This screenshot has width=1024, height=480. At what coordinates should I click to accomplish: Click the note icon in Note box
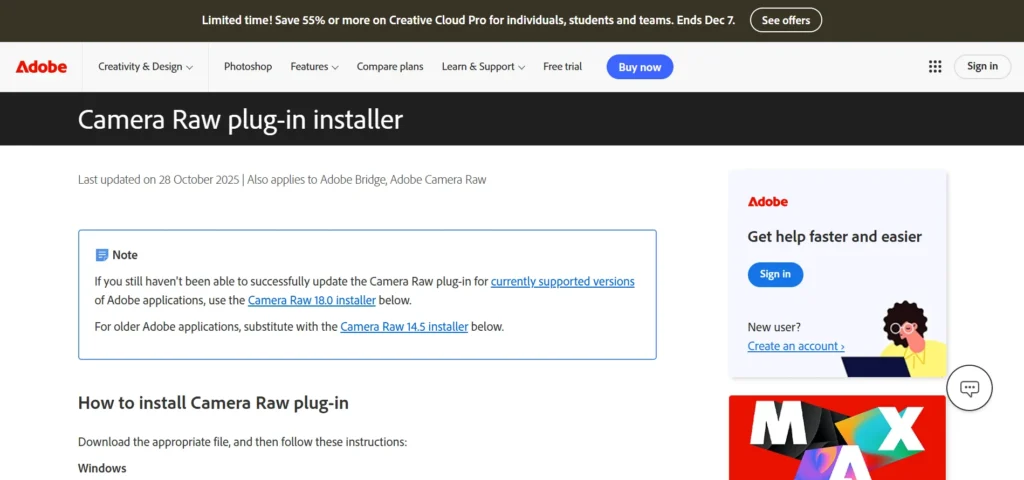[101, 255]
